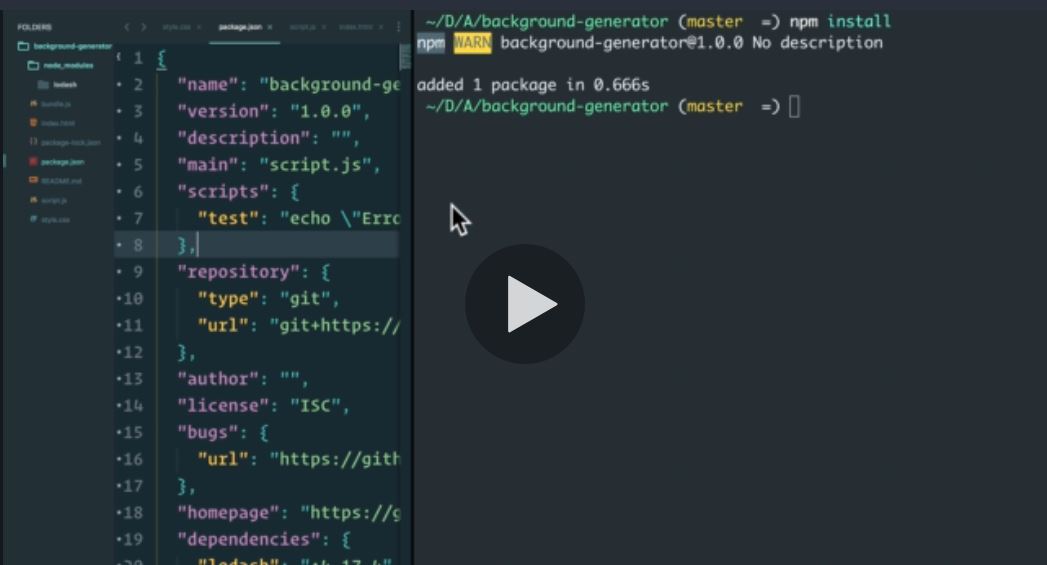Click "background-generator@1.0.0 No description" warning text
This screenshot has height=565, width=1047.
click(x=691, y=43)
